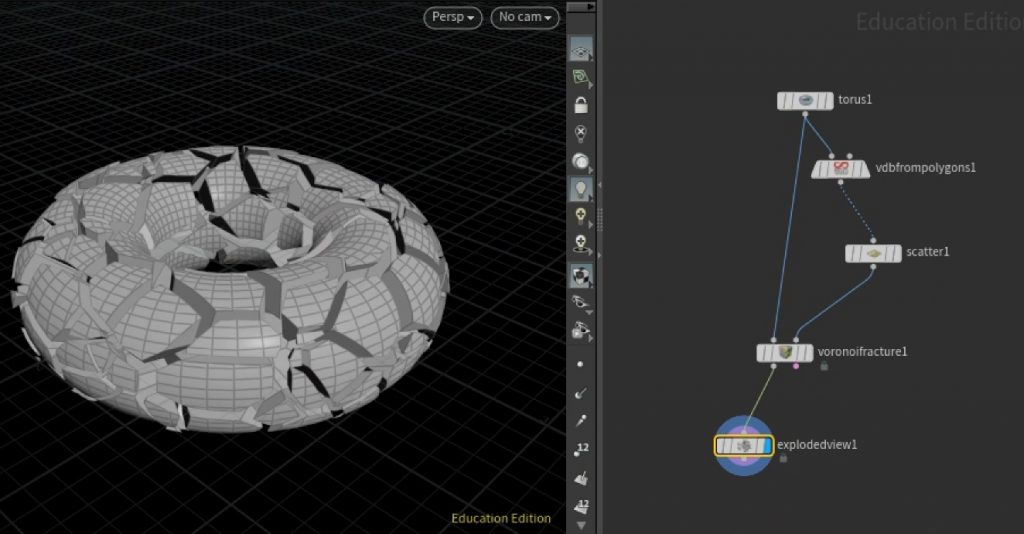Toggle display point numbers icon
This screenshot has width=1024, height=534.
(x=581, y=449)
